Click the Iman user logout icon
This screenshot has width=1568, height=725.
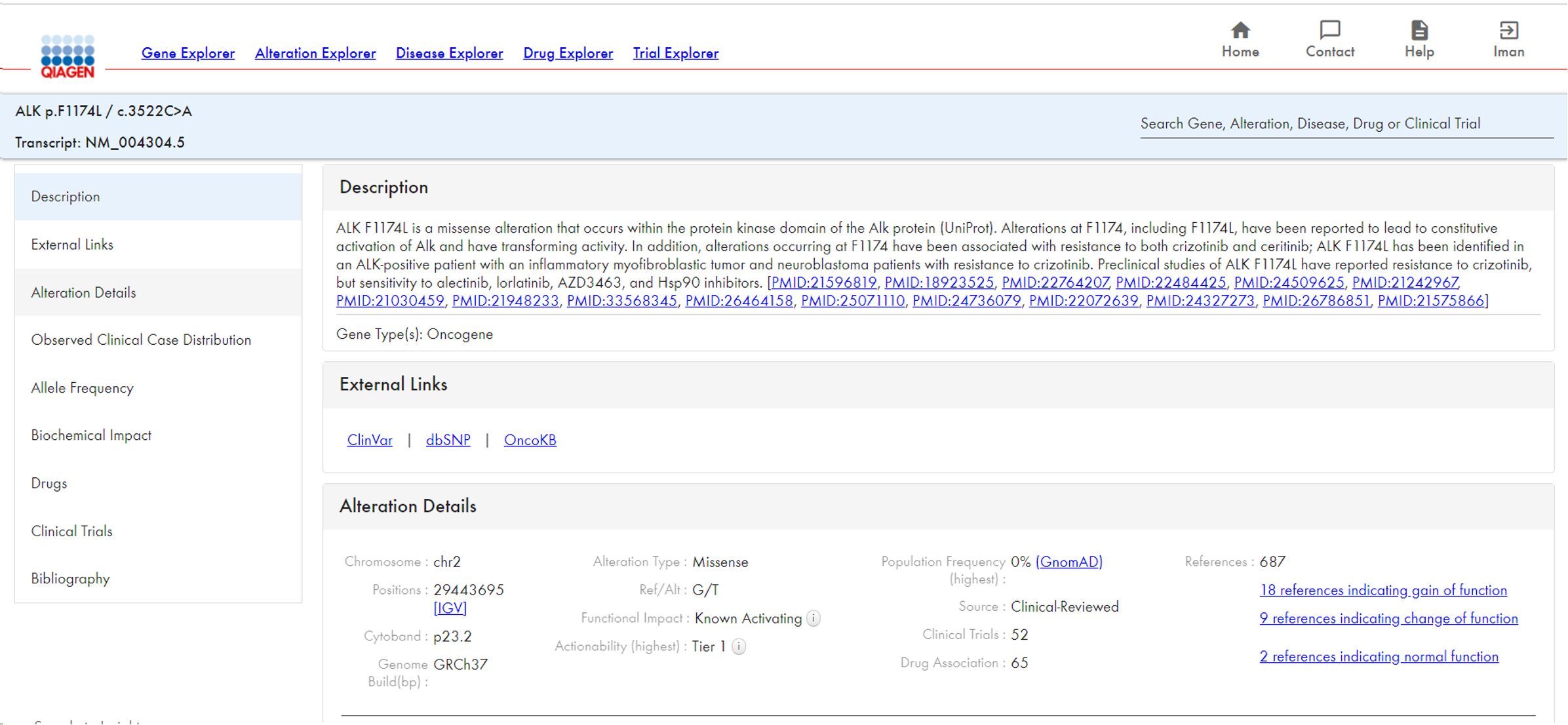(1508, 30)
